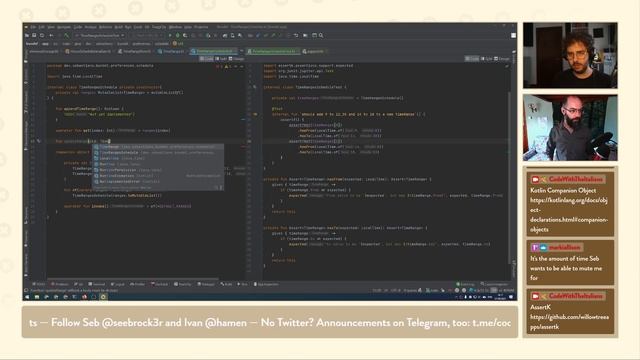The height and width of the screenshot is (360, 640).
Task: Click the Save All toolbar icon
Action: click(x=34, y=36)
